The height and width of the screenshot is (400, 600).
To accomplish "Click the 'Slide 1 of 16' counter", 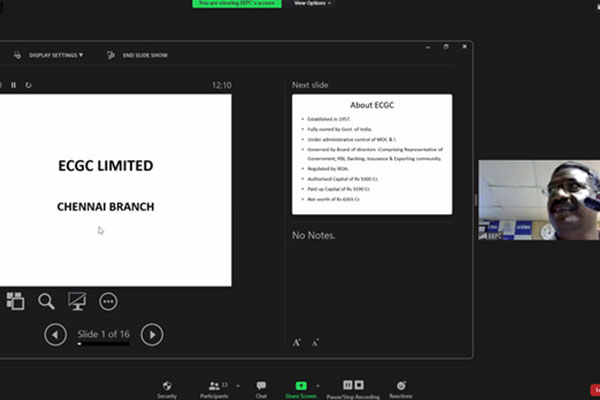I will click(103, 334).
